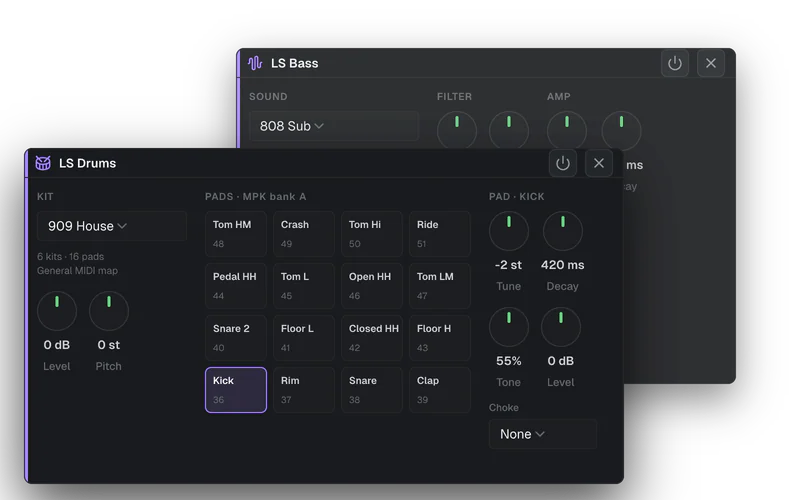Trigger the Rim pad 37

(x=304, y=390)
